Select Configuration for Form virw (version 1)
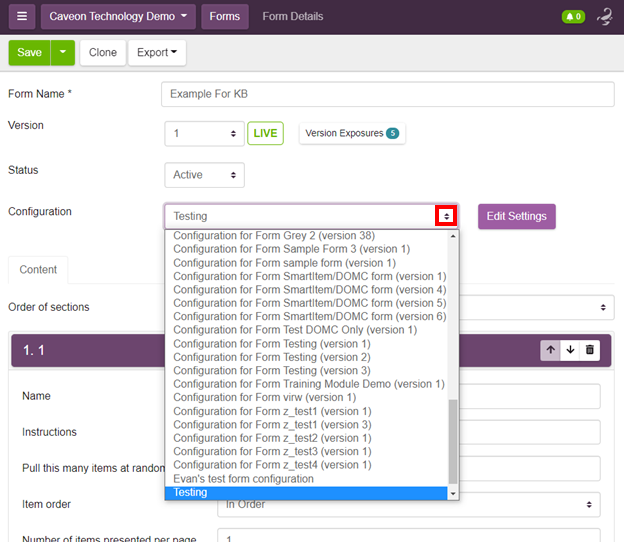Image resolution: width=624 pixels, height=542 pixels. coord(306,398)
